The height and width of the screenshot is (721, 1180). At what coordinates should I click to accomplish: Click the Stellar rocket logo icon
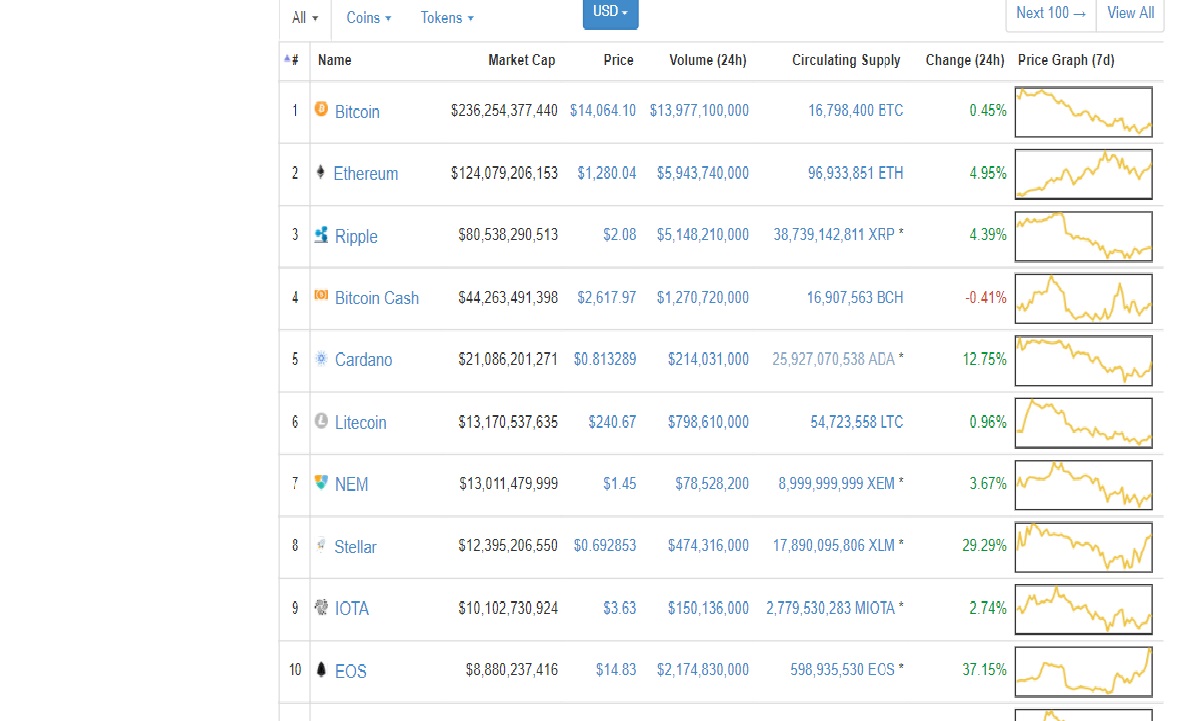coord(321,545)
